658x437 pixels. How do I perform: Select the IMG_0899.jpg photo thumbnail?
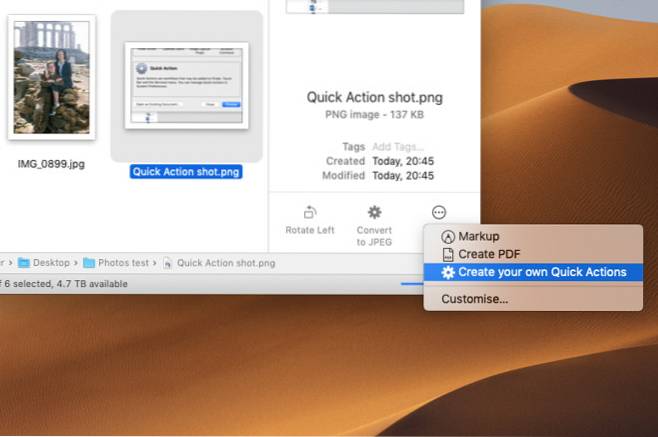coord(51,79)
